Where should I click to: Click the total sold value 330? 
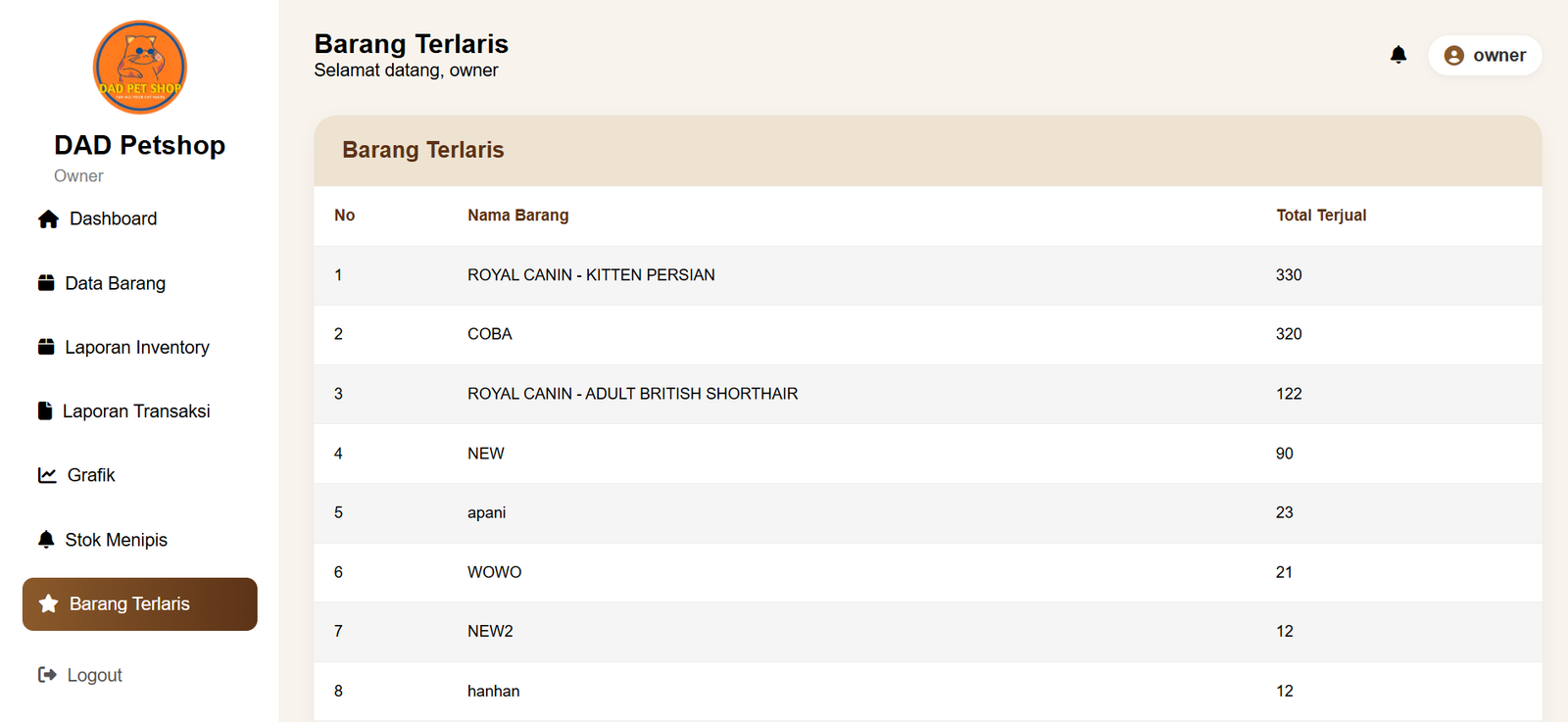tap(1289, 275)
